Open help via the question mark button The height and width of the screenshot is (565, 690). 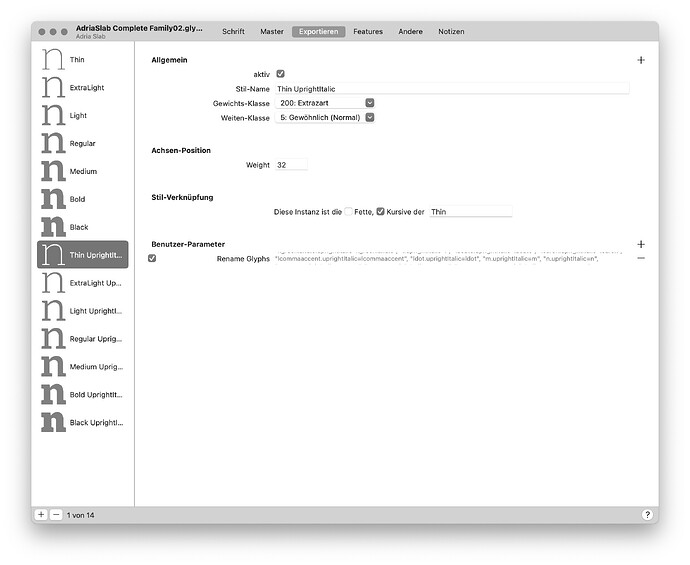pyautogui.click(x=647, y=514)
